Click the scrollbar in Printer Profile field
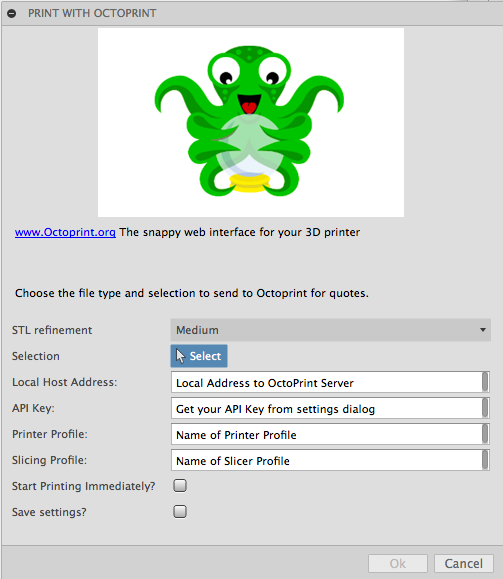The height and width of the screenshot is (579, 503). coord(485,434)
